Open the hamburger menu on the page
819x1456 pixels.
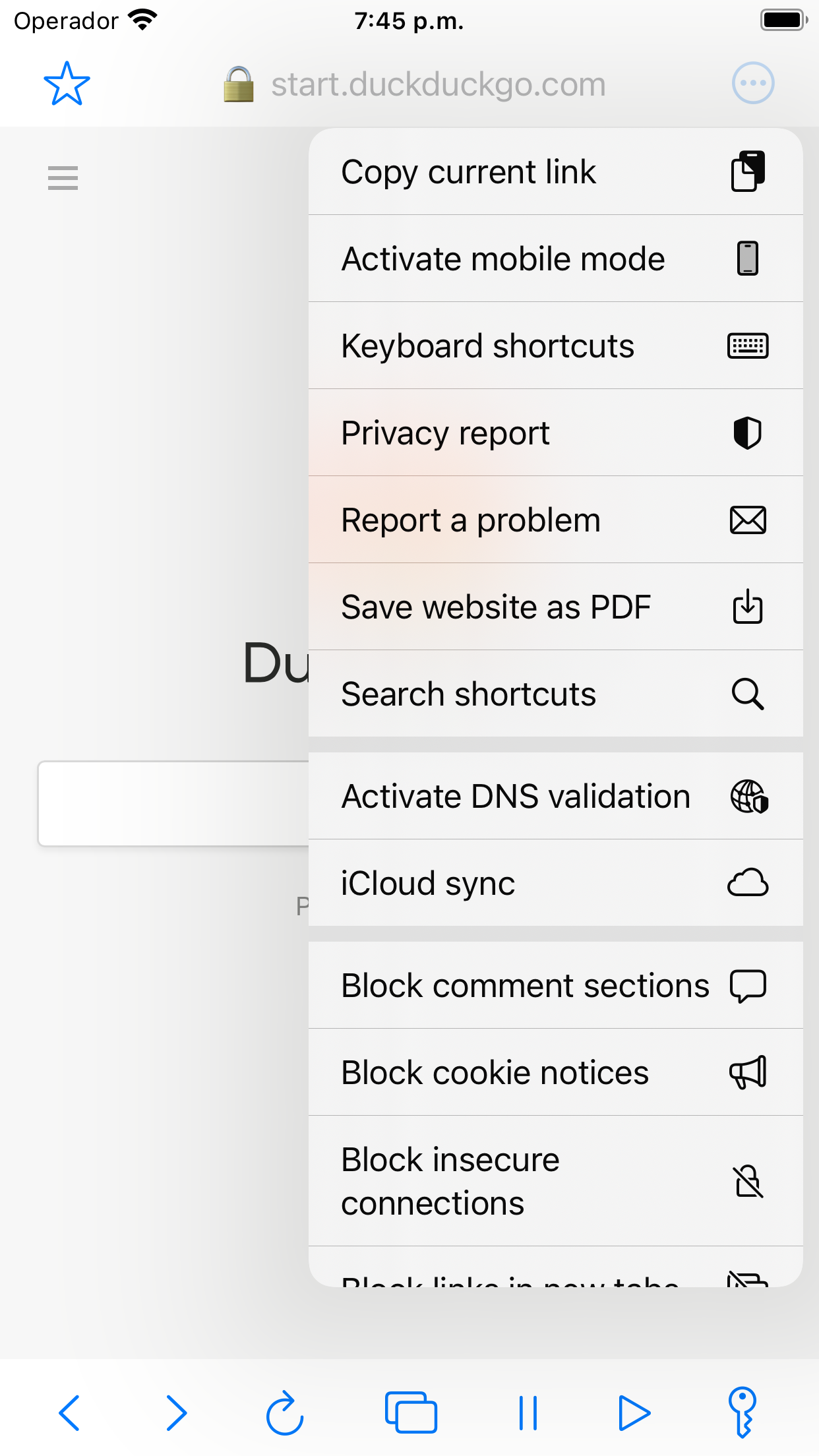click(63, 178)
